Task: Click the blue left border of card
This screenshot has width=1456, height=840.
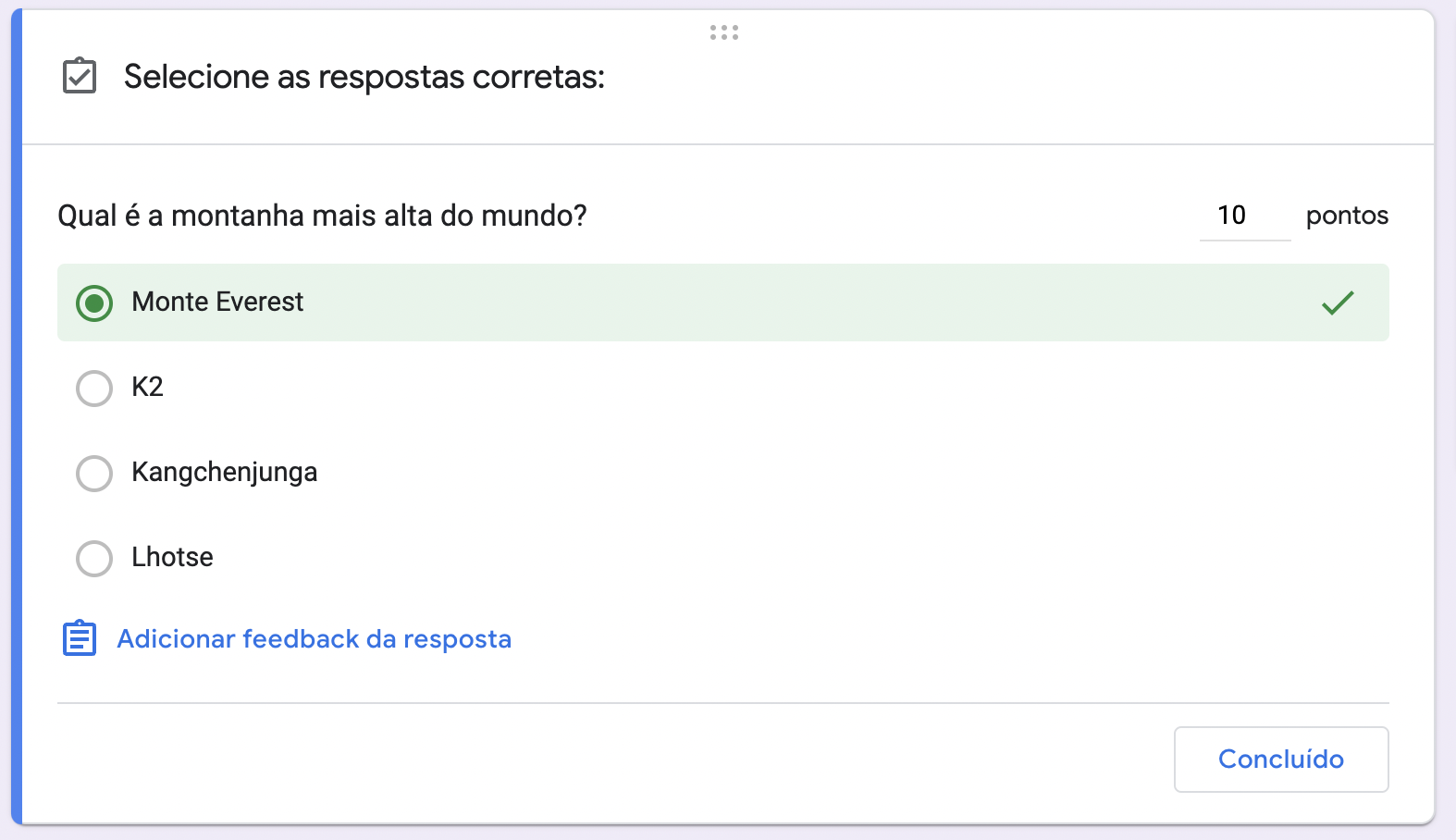Action: tap(17, 416)
